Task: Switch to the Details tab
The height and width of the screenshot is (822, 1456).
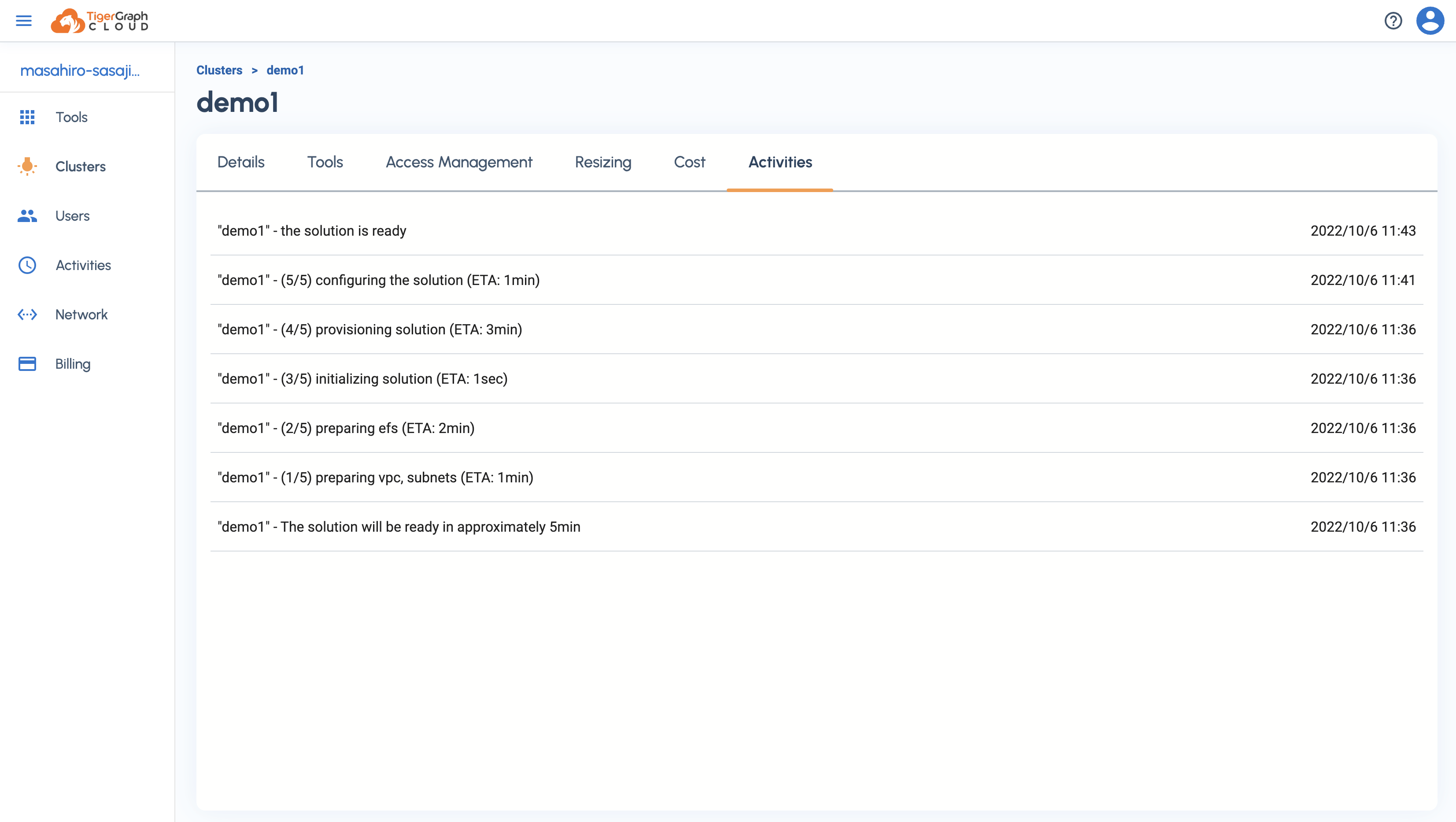Action: point(241,162)
